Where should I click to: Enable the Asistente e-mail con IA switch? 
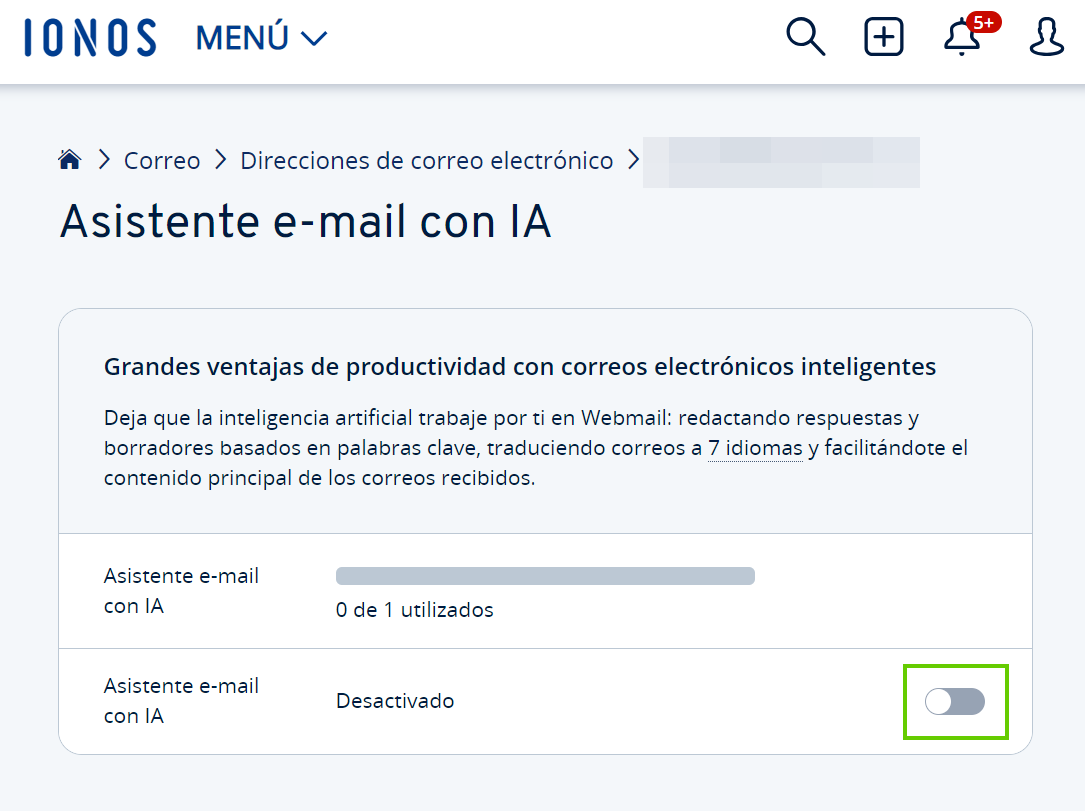pyautogui.click(x=955, y=702)
